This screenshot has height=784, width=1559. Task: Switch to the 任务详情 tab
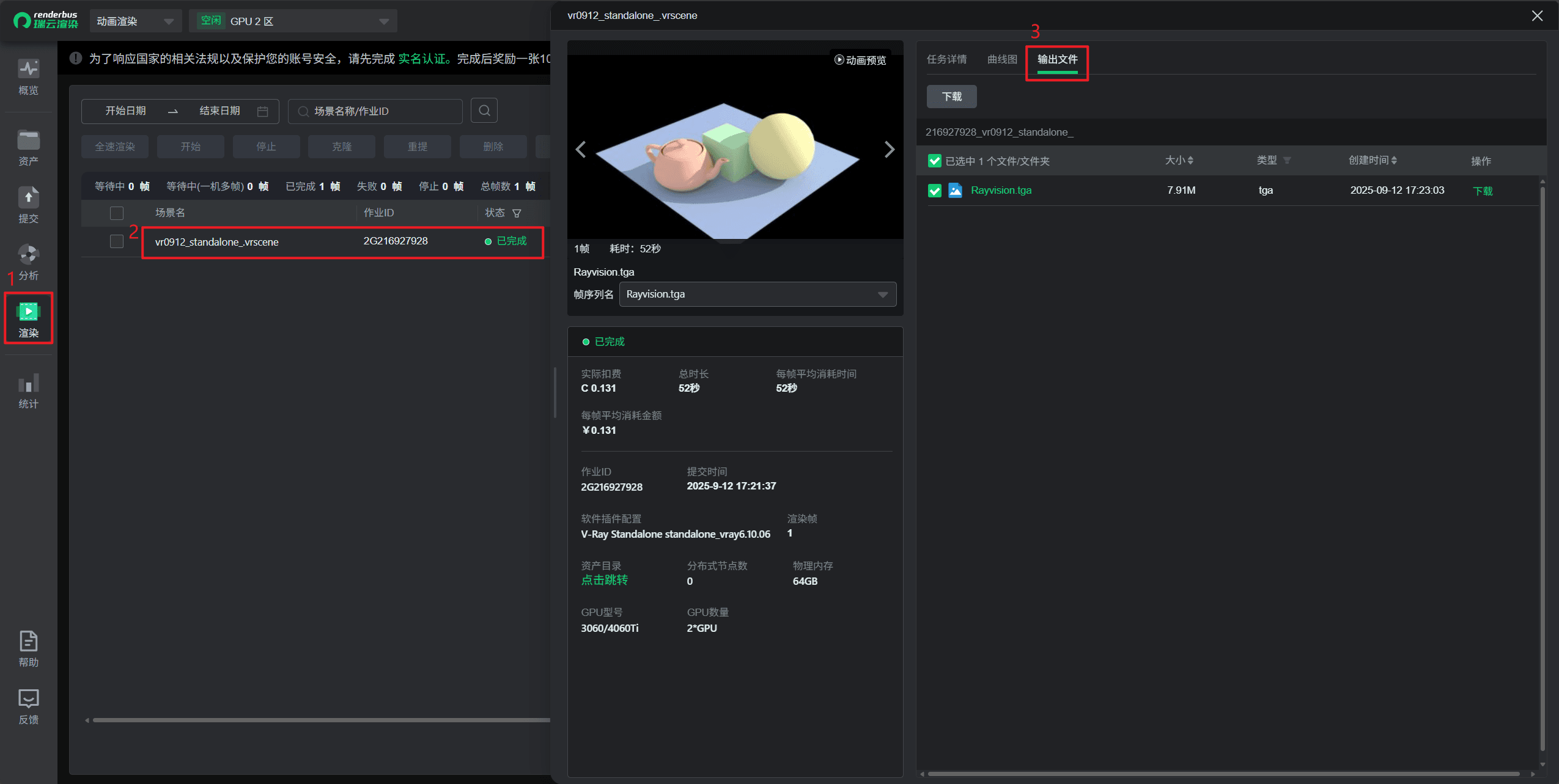[x=946, y=59]
